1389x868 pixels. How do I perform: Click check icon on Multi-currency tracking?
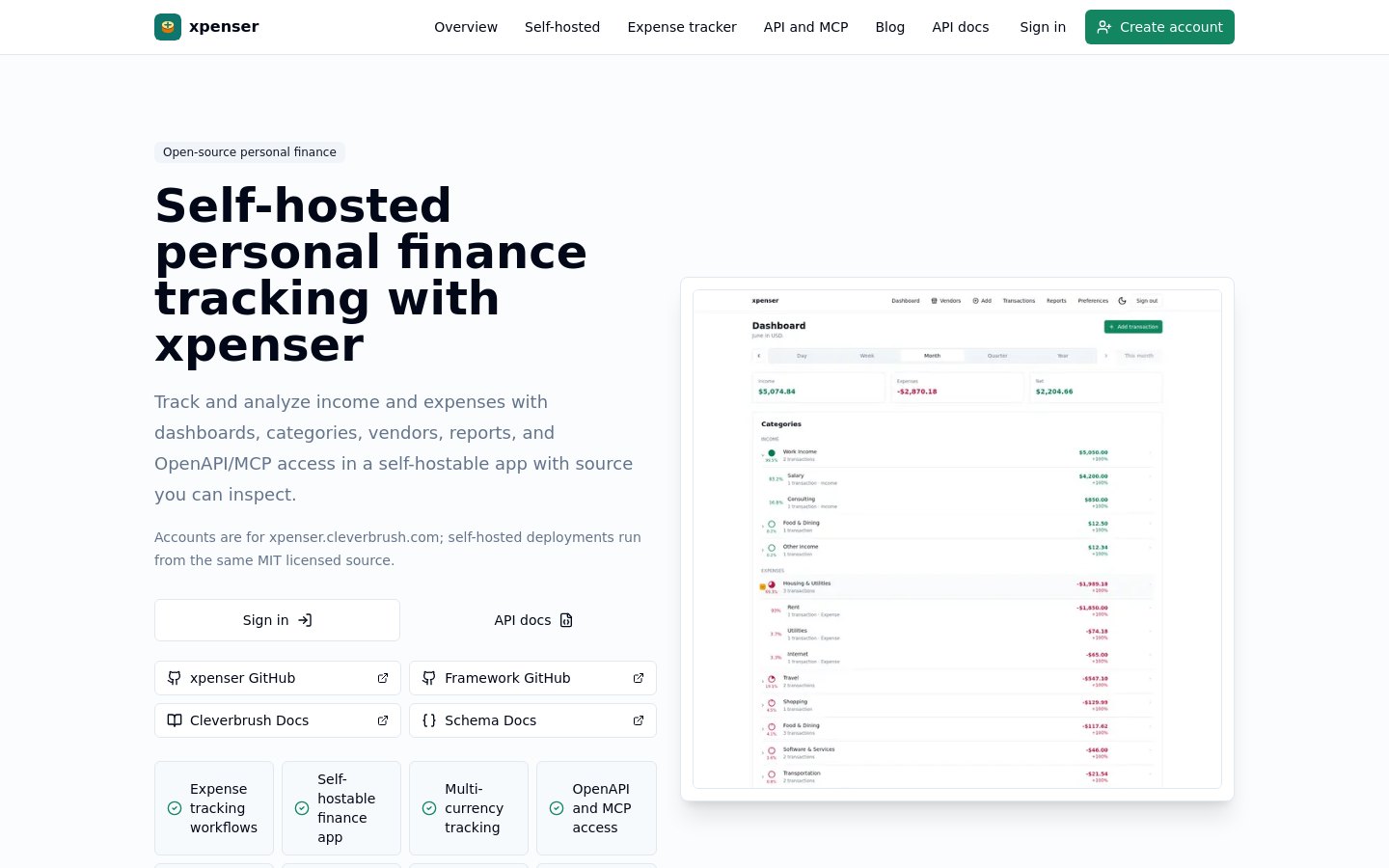(429, 808)
